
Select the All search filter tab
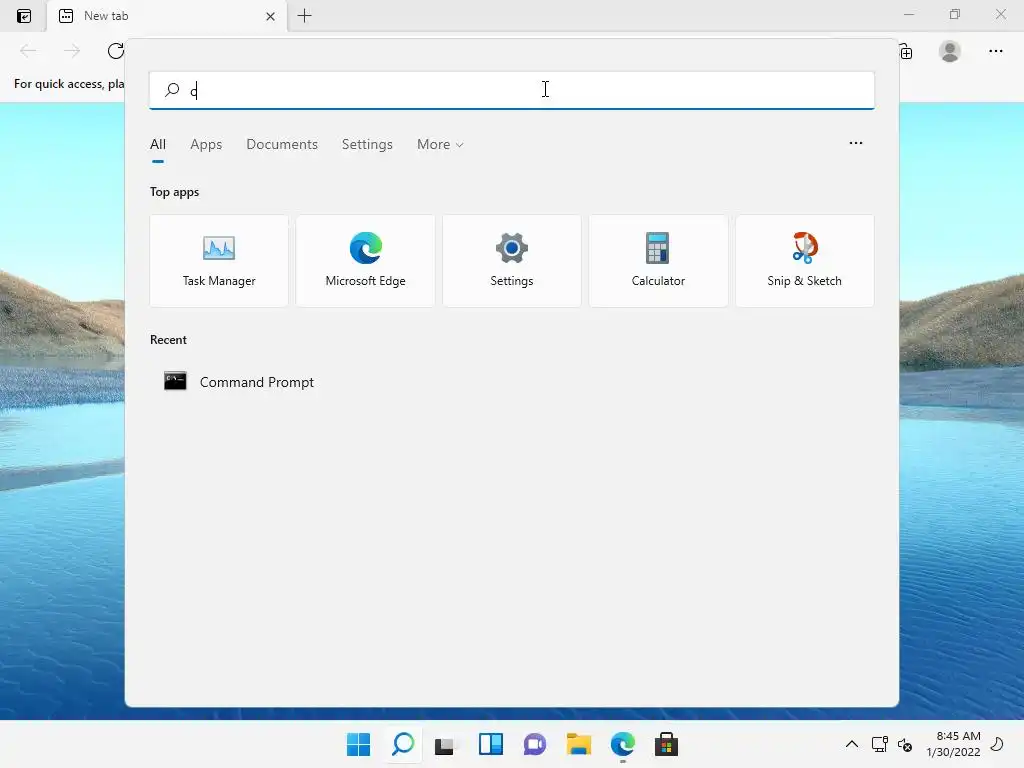(x=158, y=144)
